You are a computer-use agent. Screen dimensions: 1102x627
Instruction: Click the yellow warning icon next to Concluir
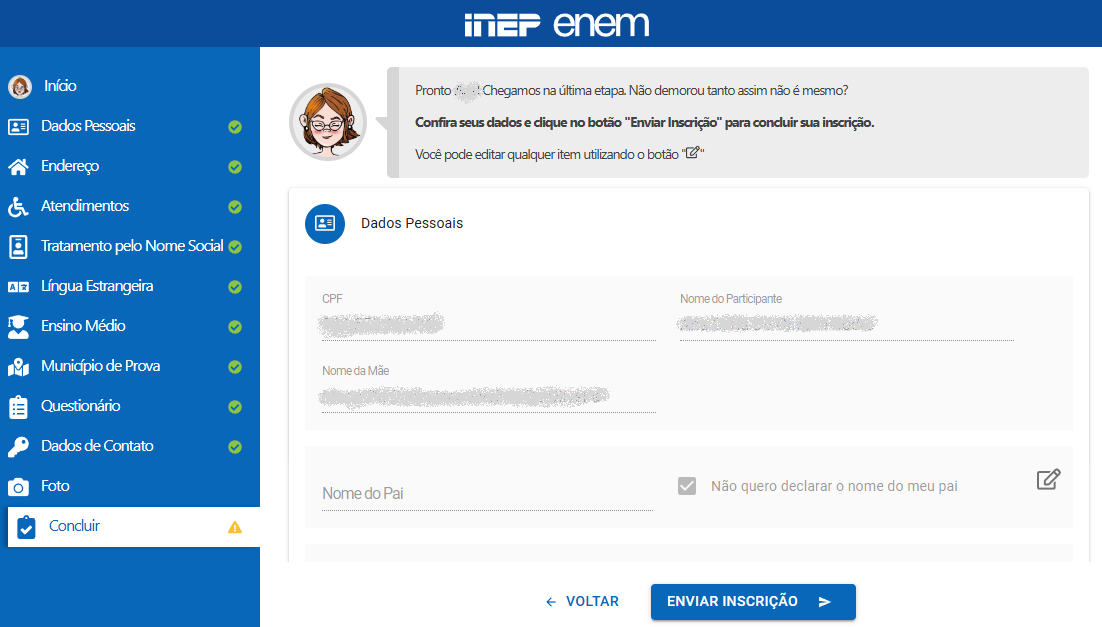(235, 527)
